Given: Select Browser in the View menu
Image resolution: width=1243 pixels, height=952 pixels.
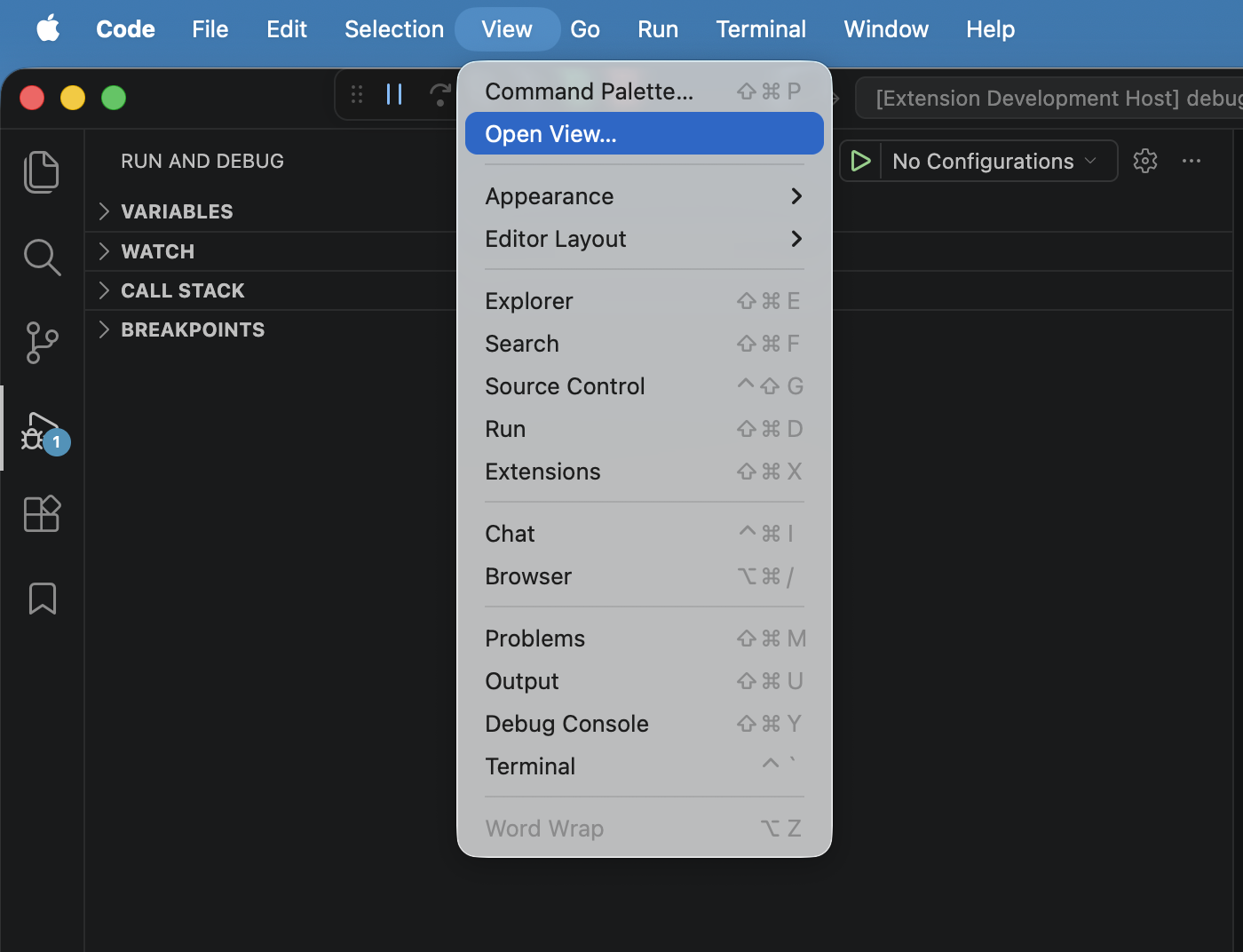Looking at the screenshot, I should [645, 576].
